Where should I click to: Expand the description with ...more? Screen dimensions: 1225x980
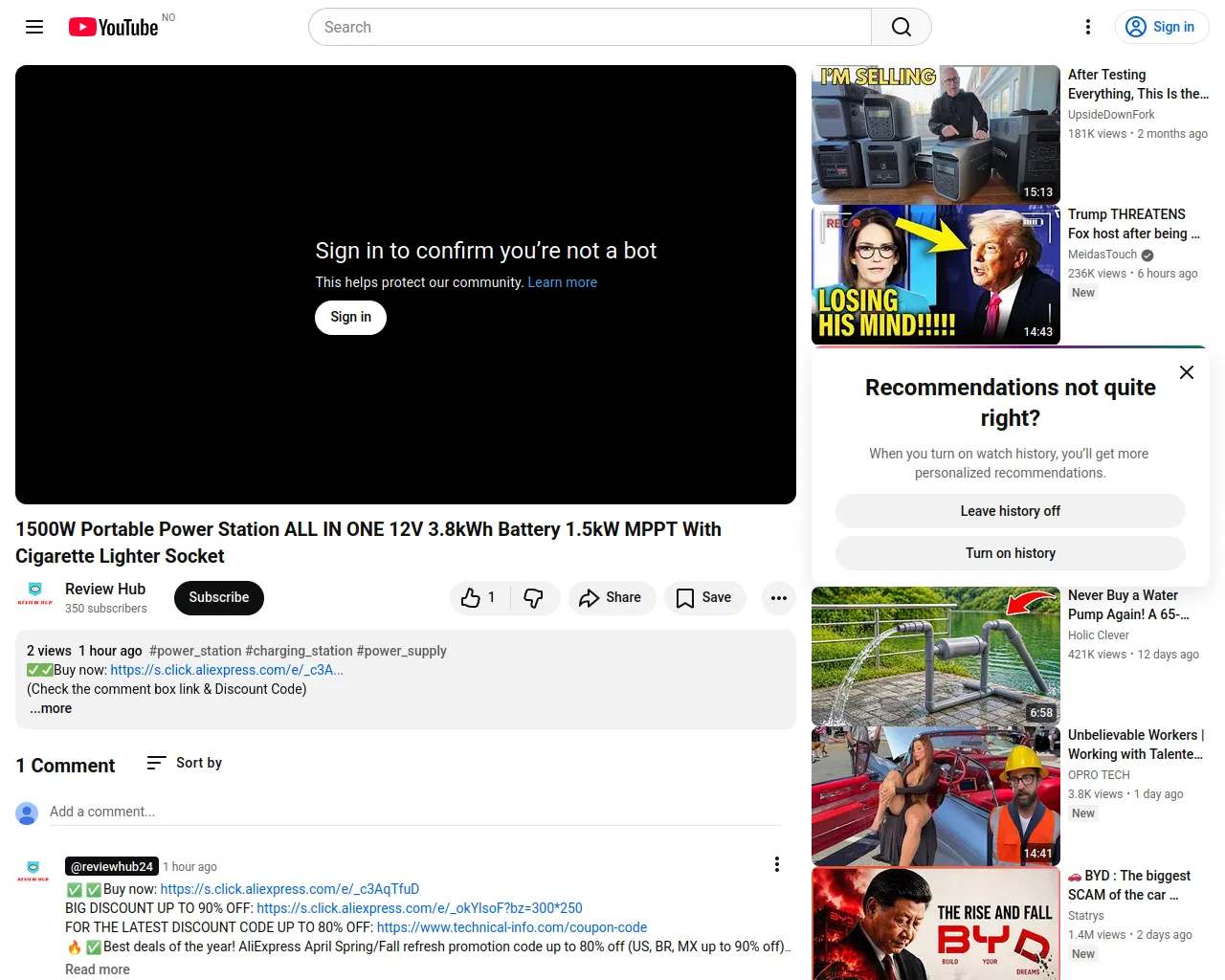pos(51,709)
